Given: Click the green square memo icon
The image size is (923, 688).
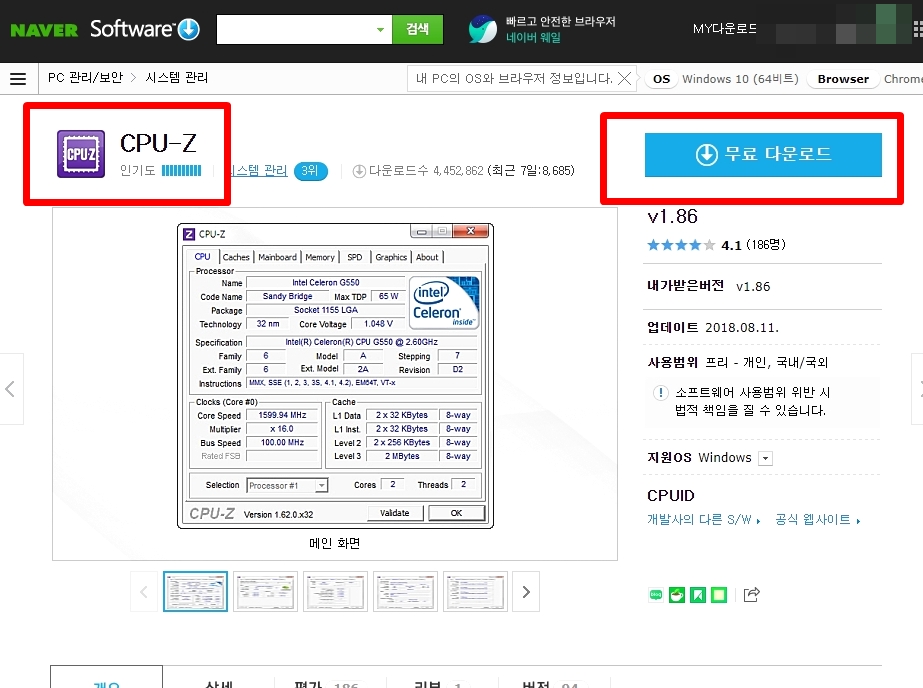Looking at the screenshot, I should click(719, 595).
